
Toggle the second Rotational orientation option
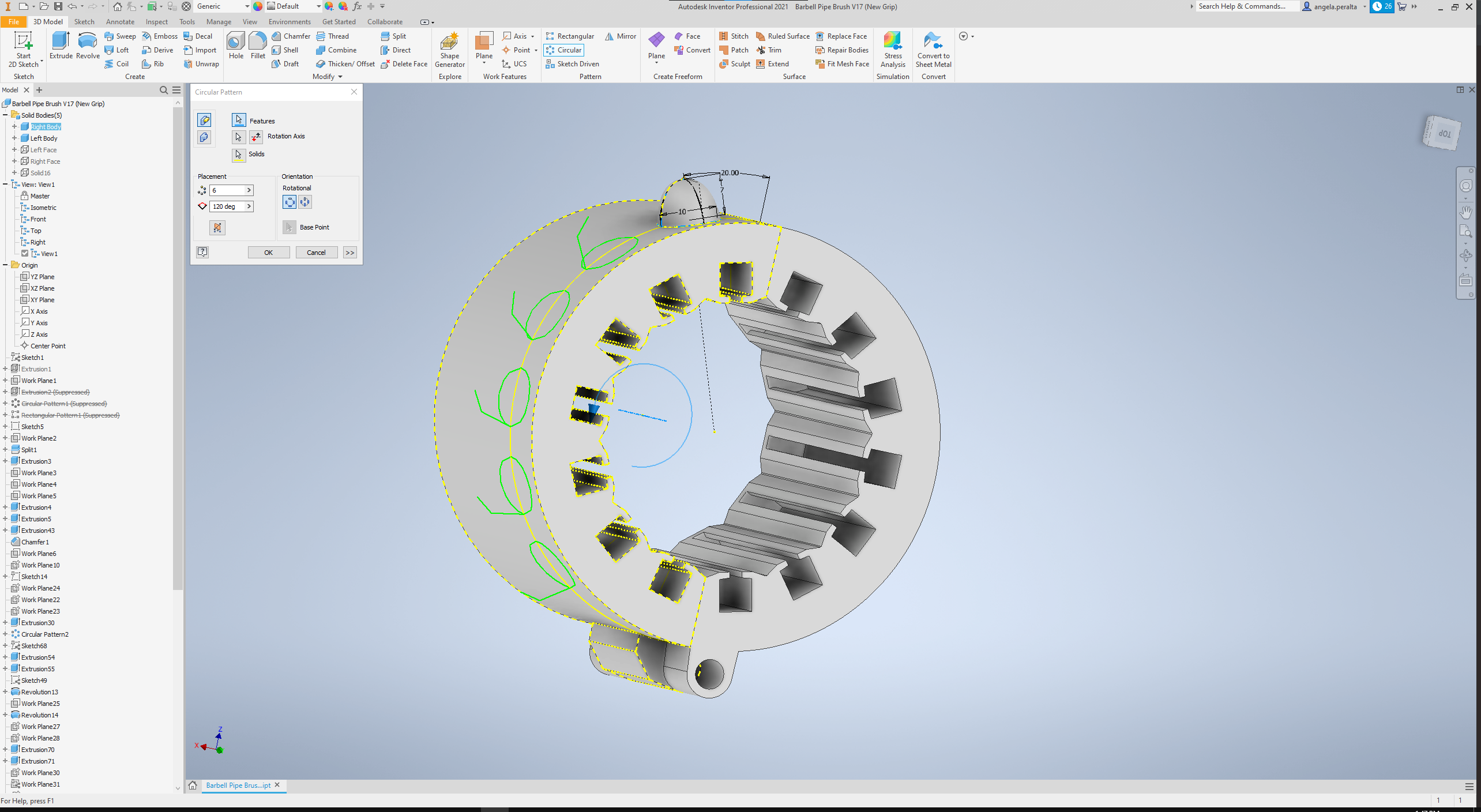point(305,202)
